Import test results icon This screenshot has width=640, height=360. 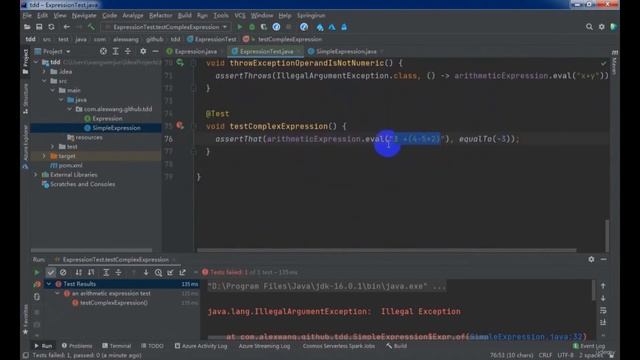[170, 272]
